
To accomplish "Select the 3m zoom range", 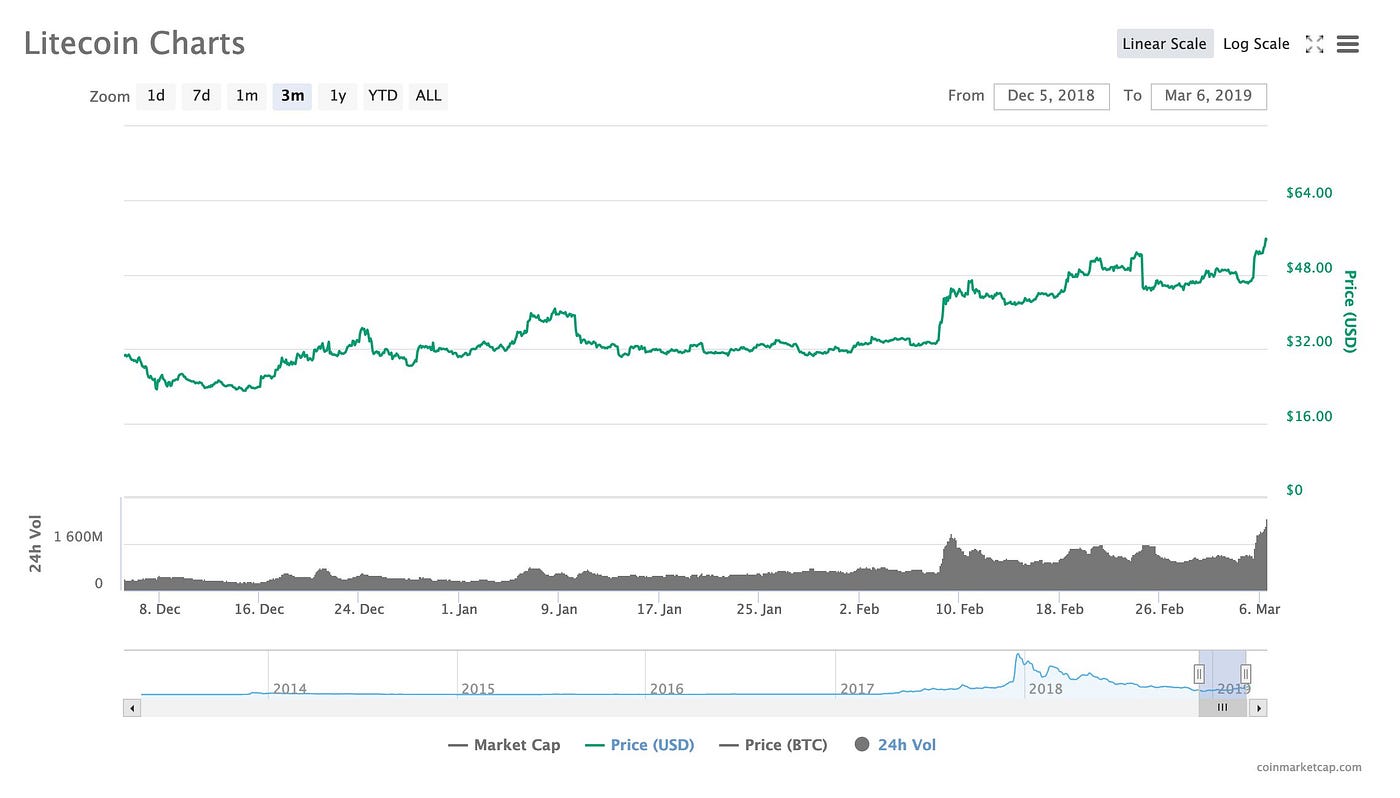I will point(292,96).
